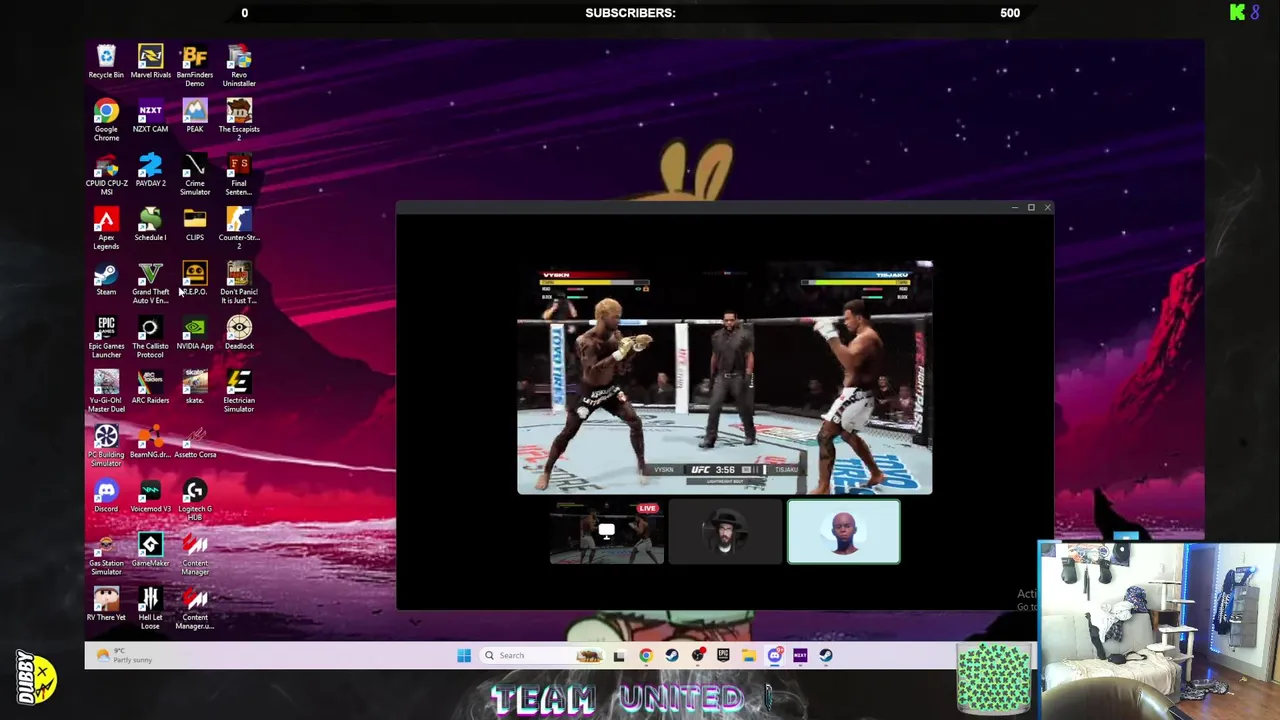
Task: Launch Marvel Rivals from the desktop
Action: 150,62
